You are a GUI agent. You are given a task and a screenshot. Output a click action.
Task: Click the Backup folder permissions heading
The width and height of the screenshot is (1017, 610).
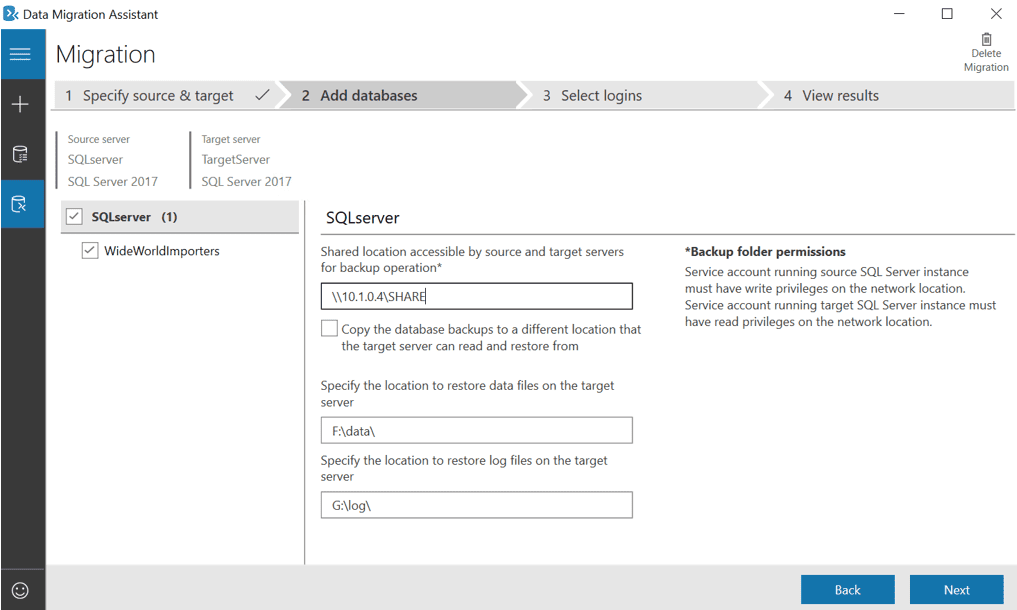tap(765, 252)
